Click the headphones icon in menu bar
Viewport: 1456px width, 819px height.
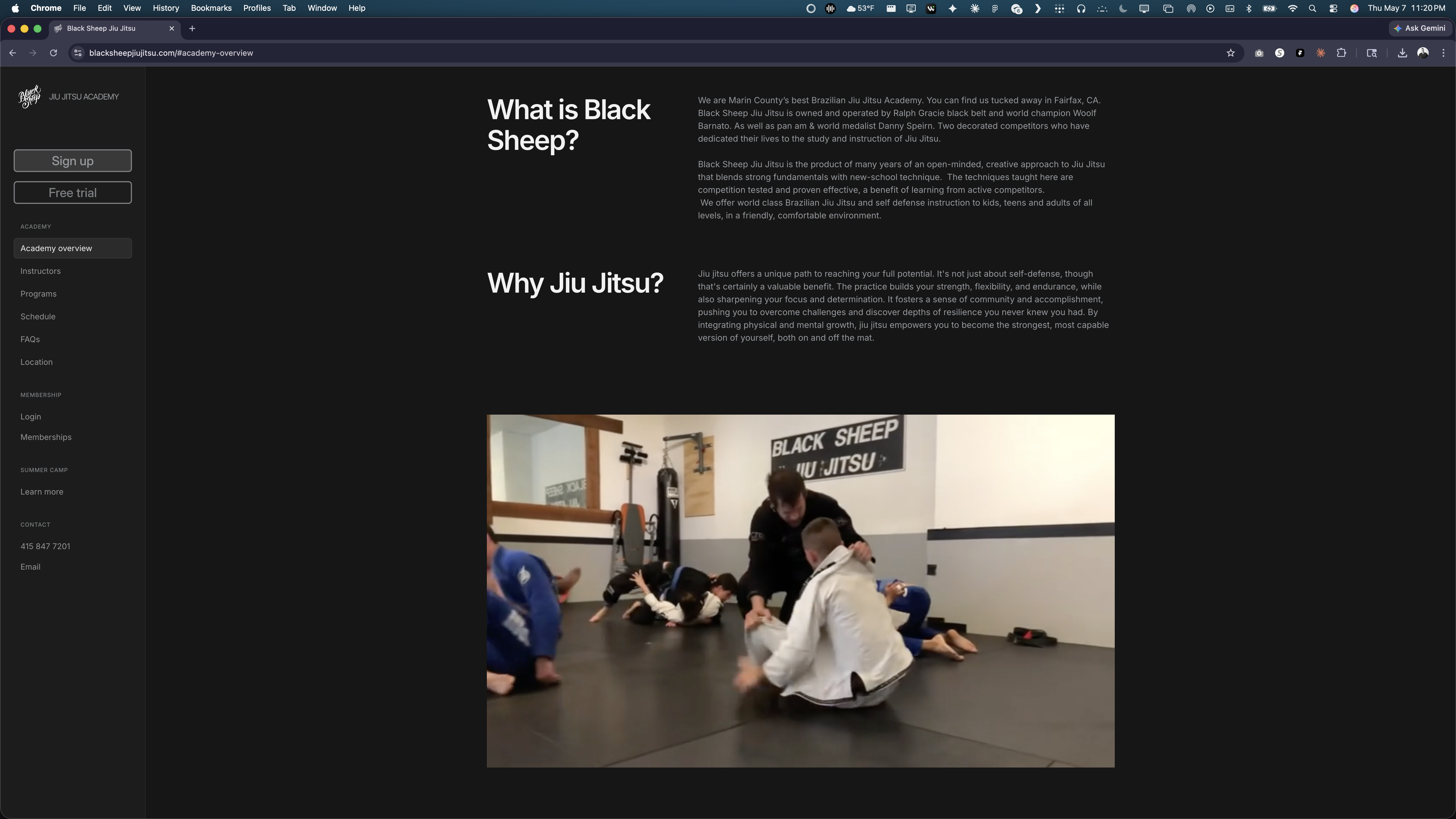[x=1081, y=8]
